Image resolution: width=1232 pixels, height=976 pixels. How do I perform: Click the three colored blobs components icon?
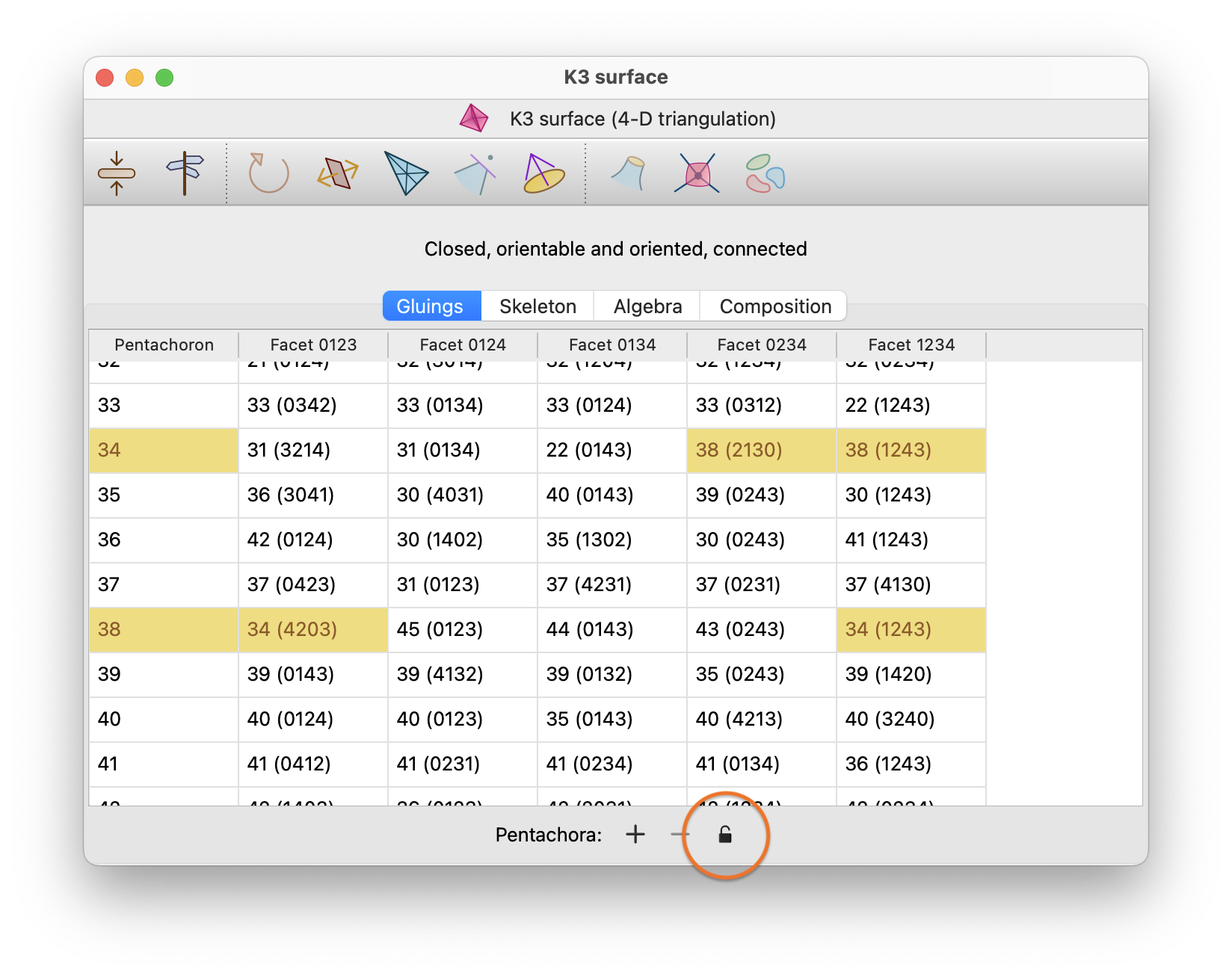pos(765,173)
